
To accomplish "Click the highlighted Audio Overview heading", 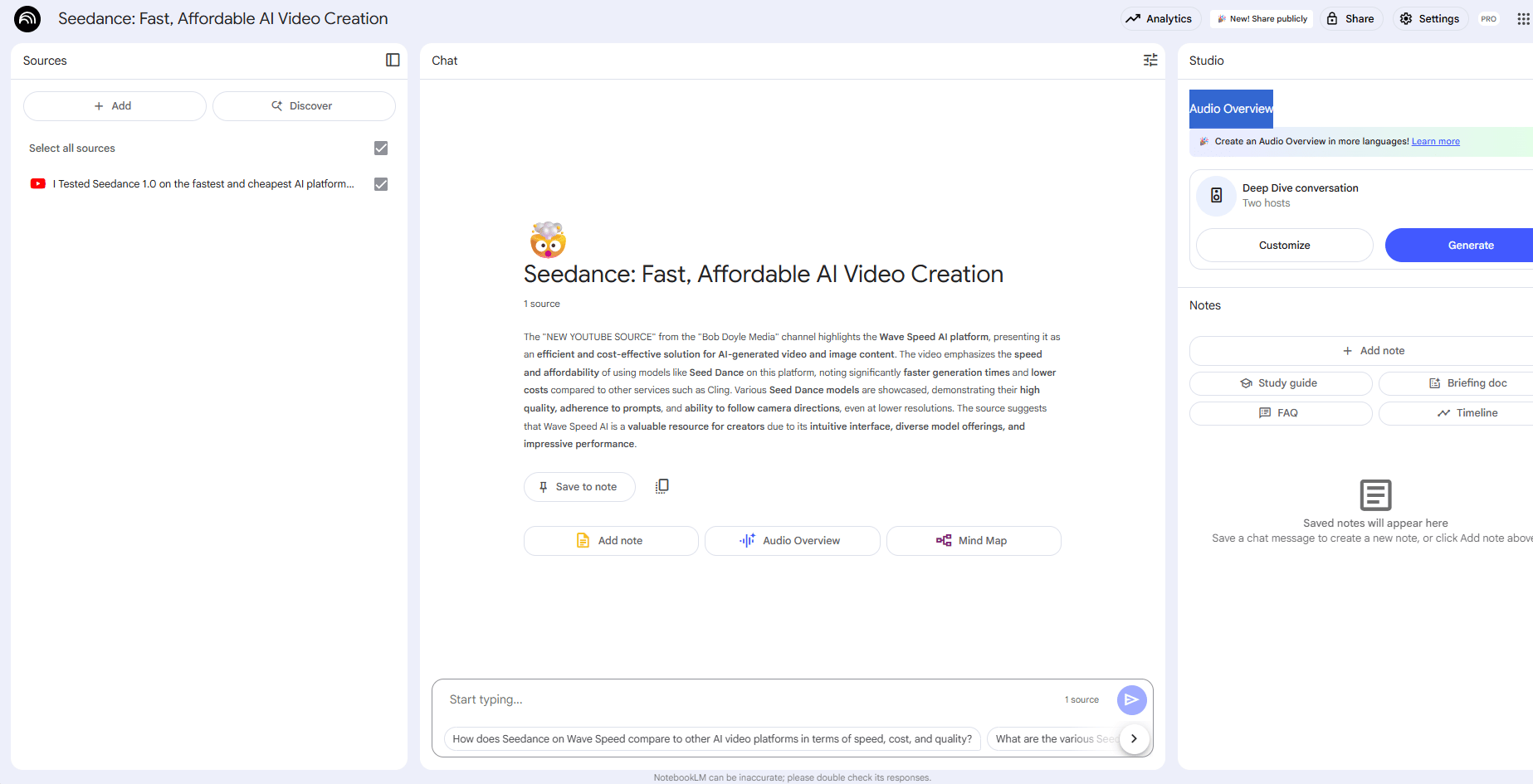I will (1231, 109).
